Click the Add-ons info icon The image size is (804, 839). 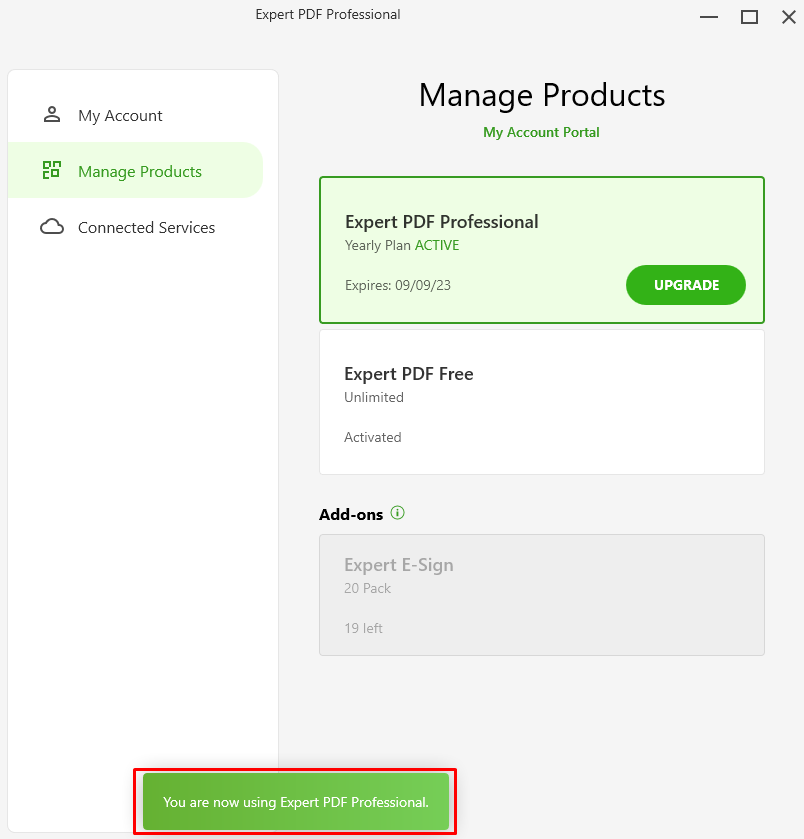tap(397, 513)
